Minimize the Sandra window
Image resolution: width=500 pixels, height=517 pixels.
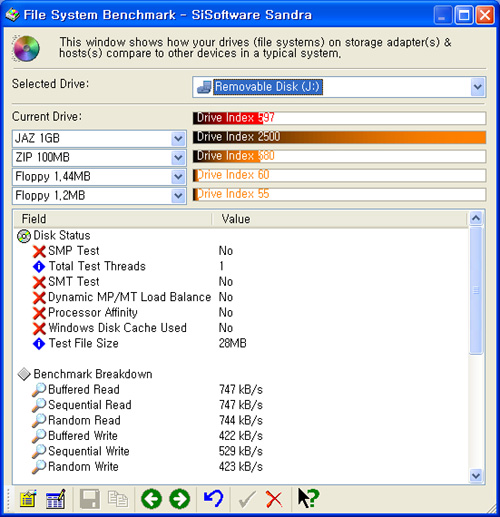442,15
